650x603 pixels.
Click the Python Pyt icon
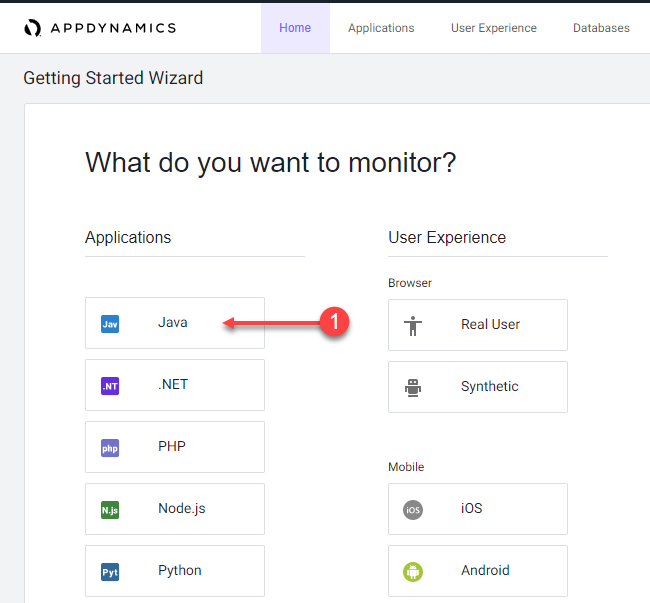coord(110,572)
